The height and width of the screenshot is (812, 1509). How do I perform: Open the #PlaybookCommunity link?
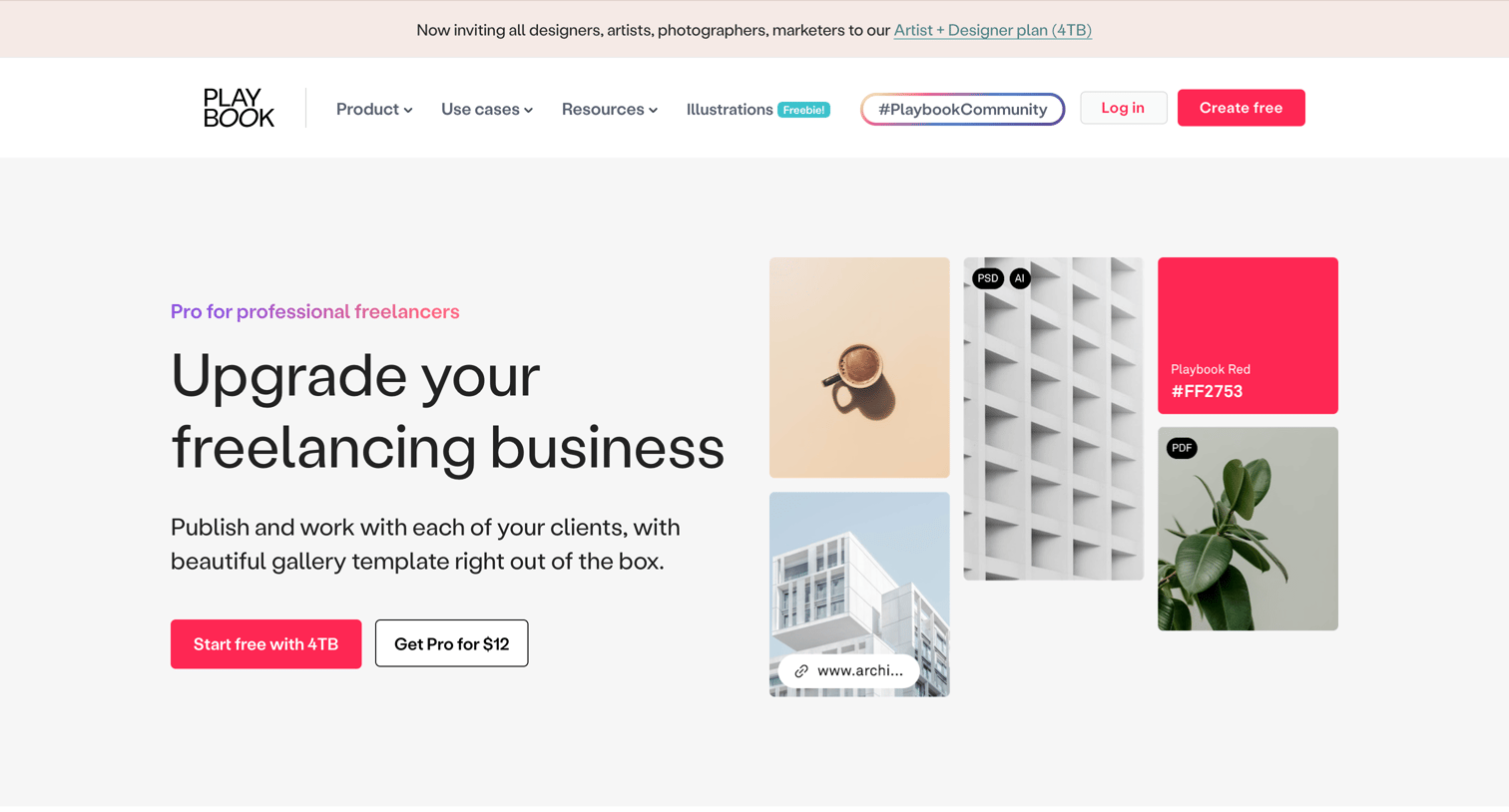pyautogui.click(x=963, y=109)
